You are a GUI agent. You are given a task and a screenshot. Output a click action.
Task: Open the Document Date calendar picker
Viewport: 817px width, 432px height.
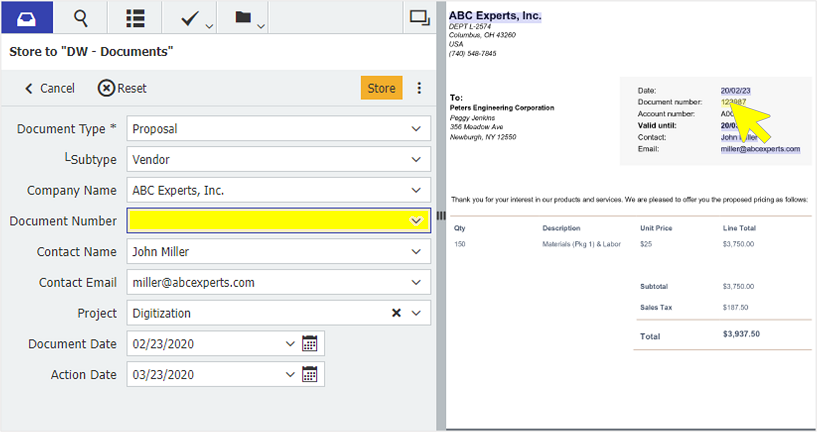tap(310, 343)
